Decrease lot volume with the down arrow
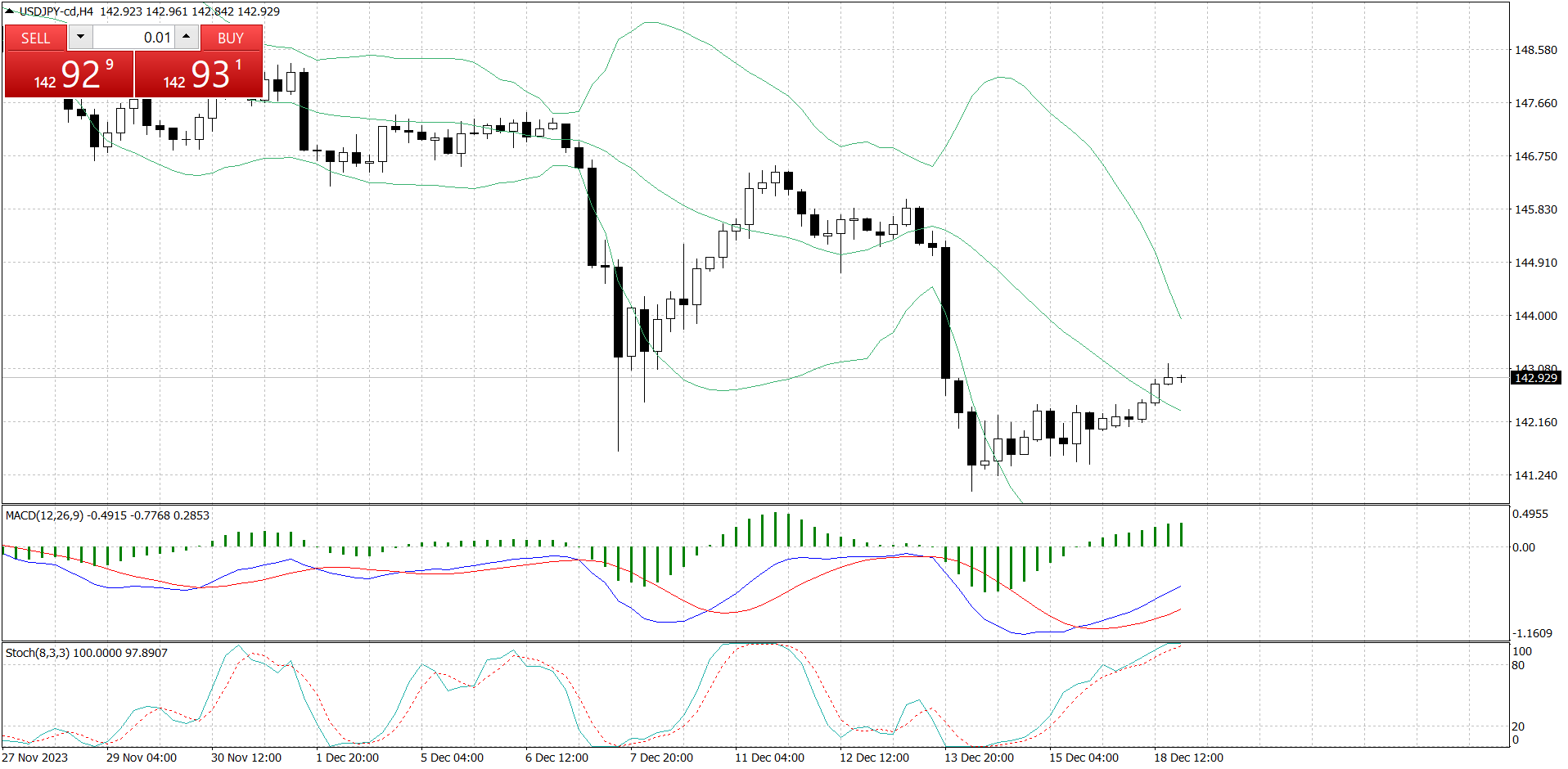This screenshot has height=769, width=1568. pyautogui.click(x=80, y=37)
